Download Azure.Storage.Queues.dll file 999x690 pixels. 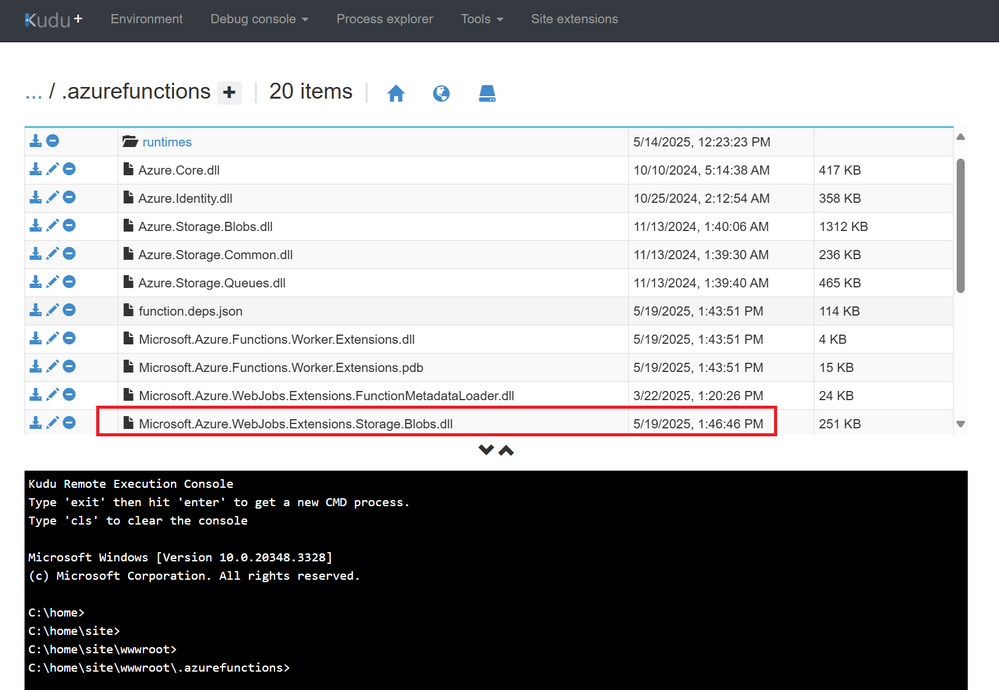pos(36,282)
